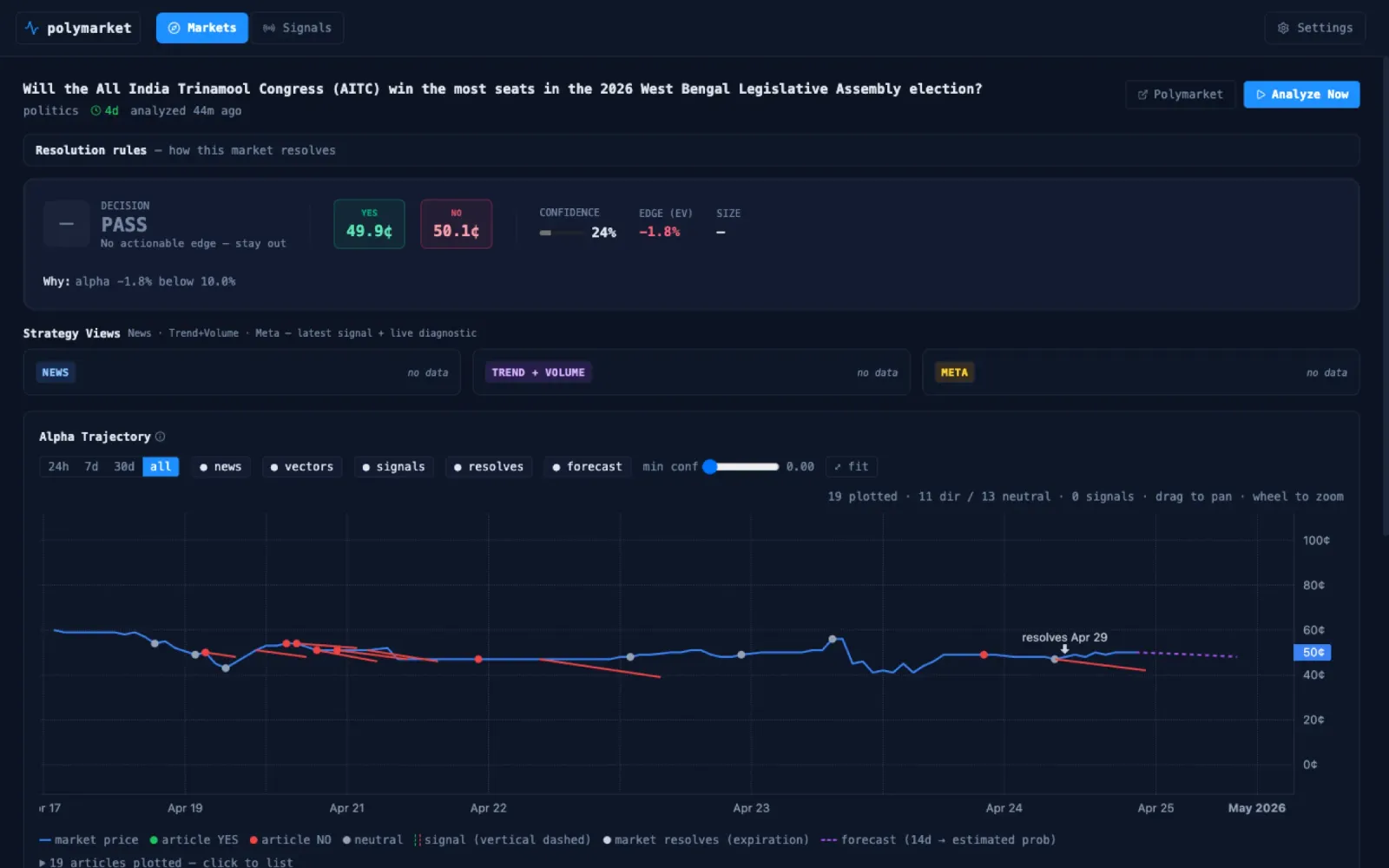The height and width of the screenshot is (868, 1389).
Task: Select the 7d time range
Action: 91,466
